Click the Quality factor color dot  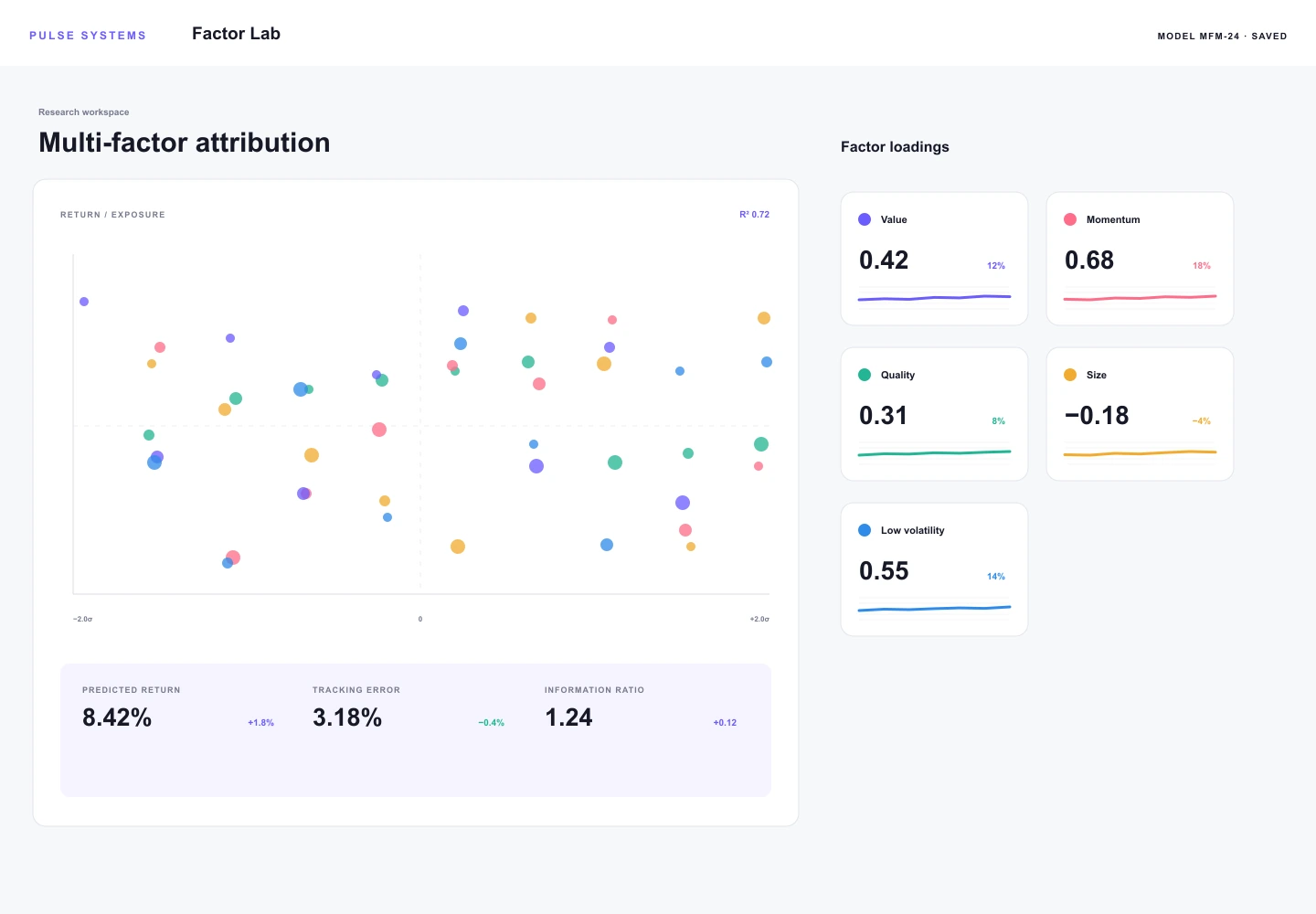pyautogui.click(x=865, y=375)
